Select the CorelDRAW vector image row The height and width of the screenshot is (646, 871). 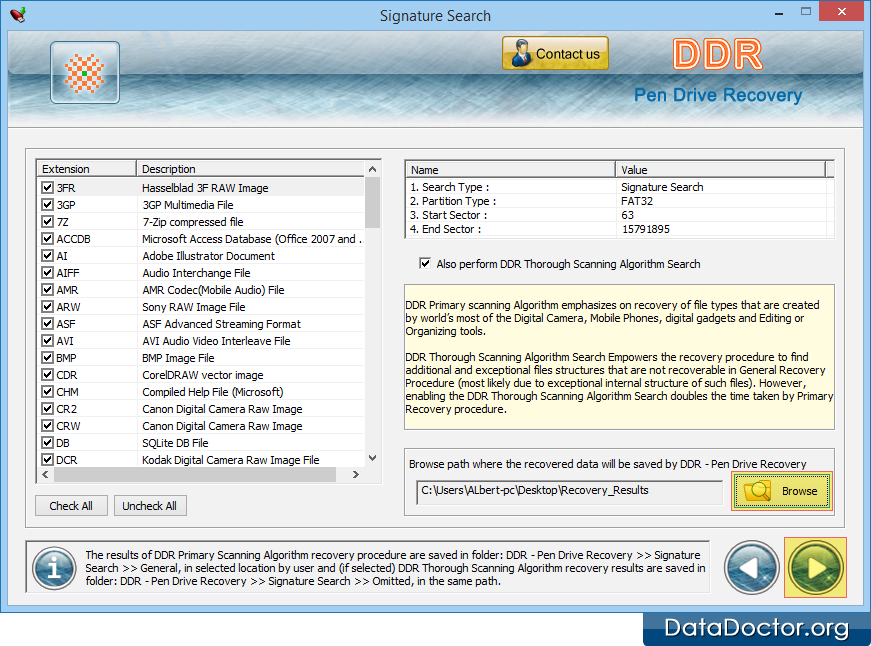tap(201, 375)
